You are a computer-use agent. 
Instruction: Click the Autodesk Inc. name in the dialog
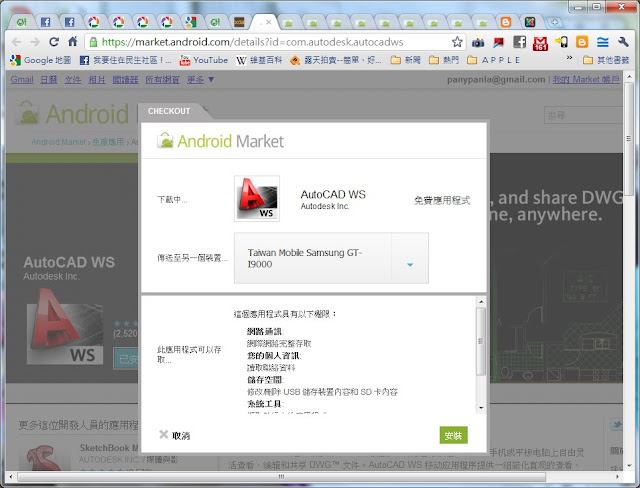[x=324, y=206]
